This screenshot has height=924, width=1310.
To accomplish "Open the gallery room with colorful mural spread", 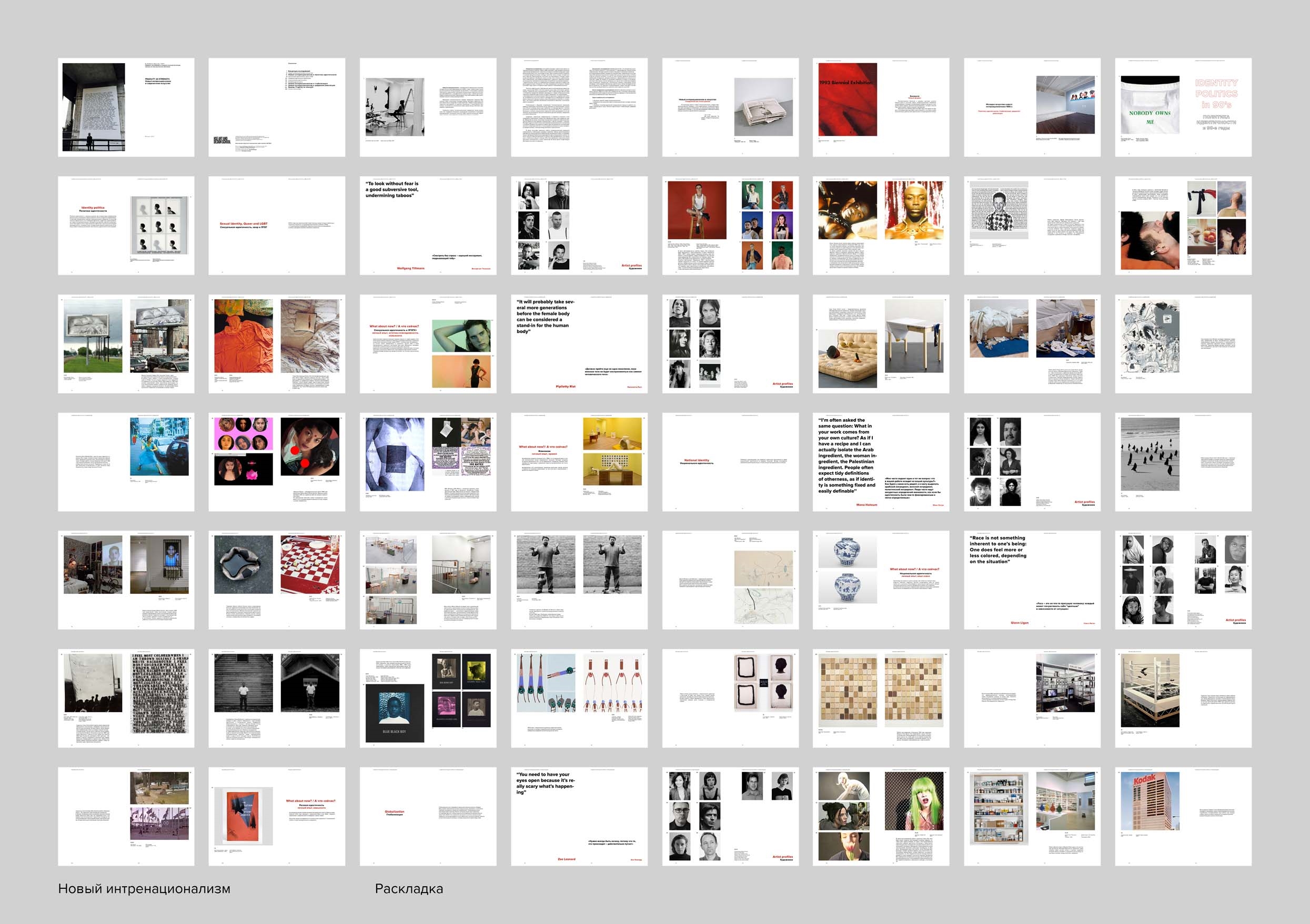I will point(1032,107).
